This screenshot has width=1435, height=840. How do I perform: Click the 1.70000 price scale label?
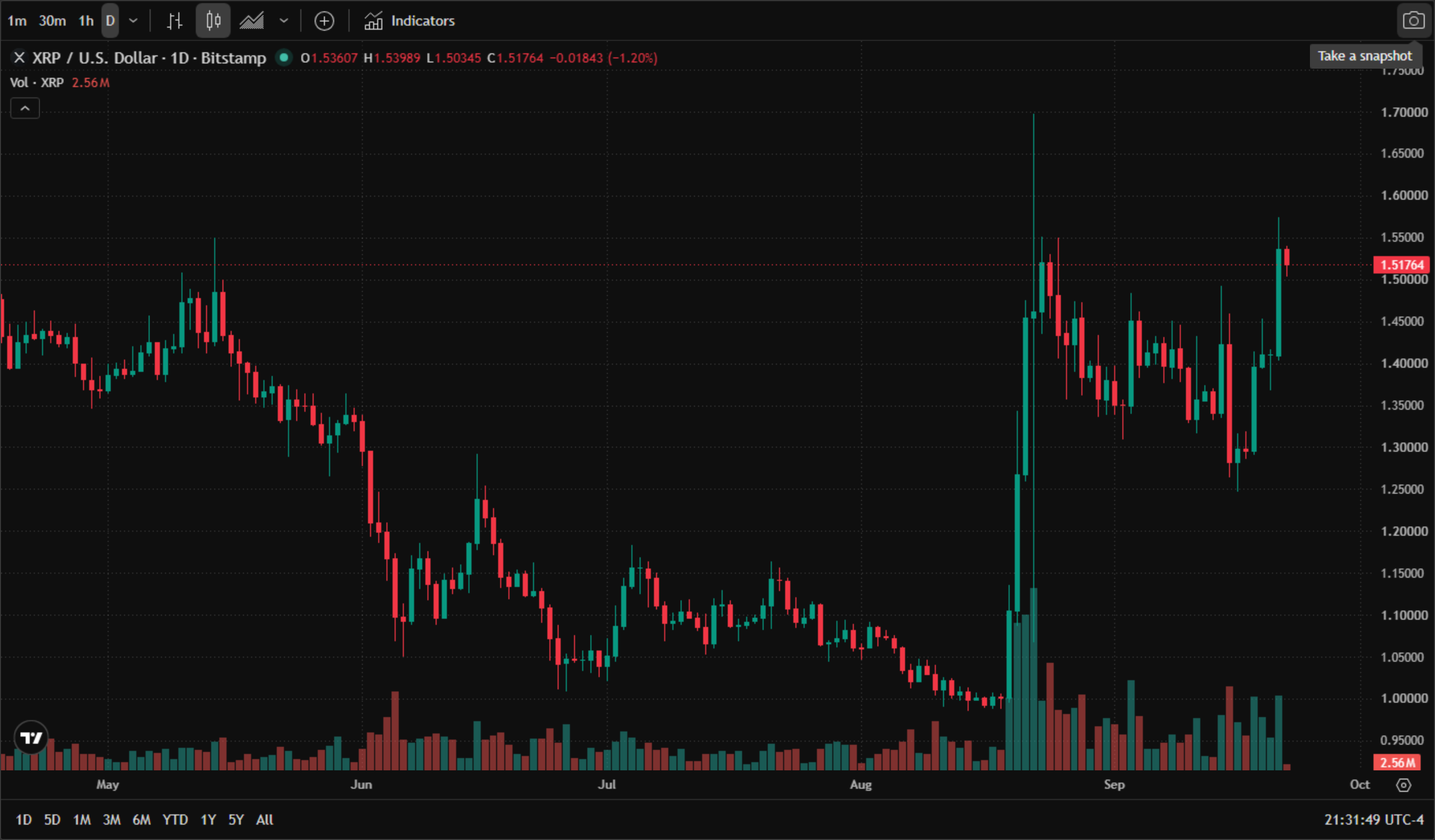pos(1404,112)
